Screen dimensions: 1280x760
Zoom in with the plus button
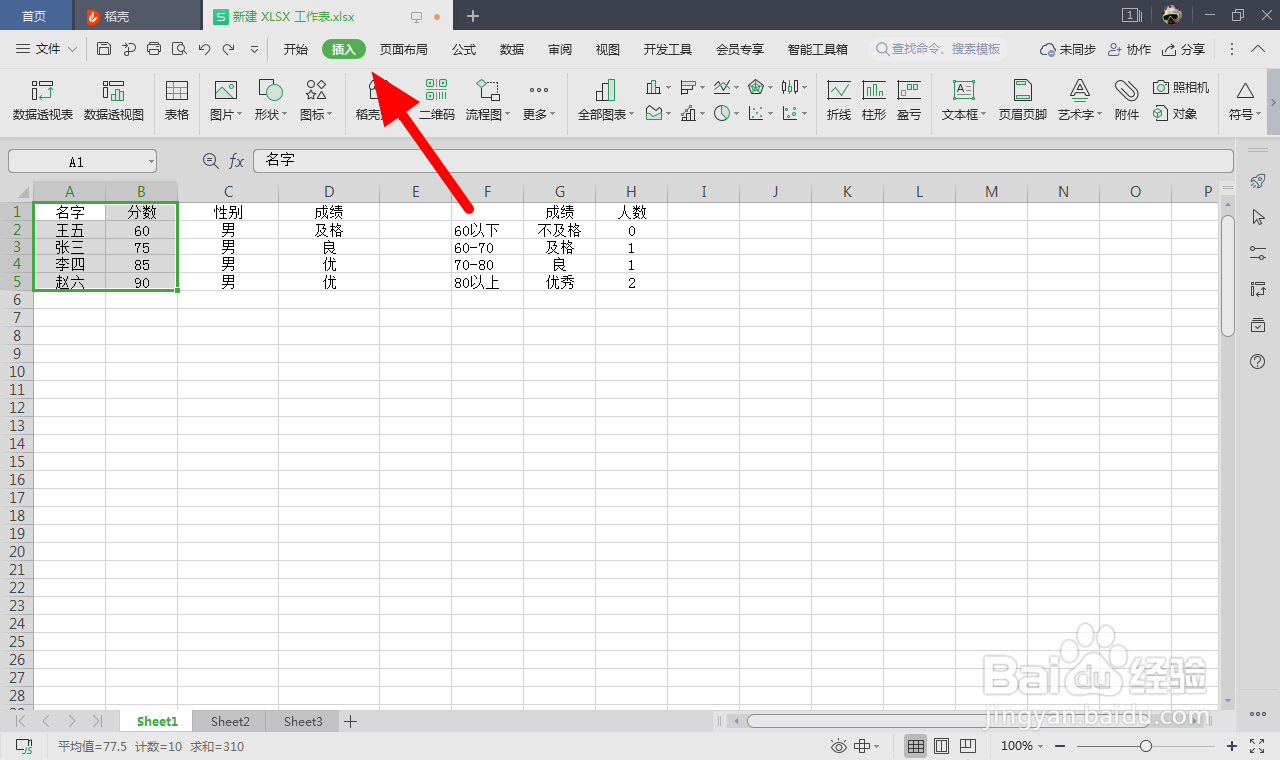point(1232,746)
